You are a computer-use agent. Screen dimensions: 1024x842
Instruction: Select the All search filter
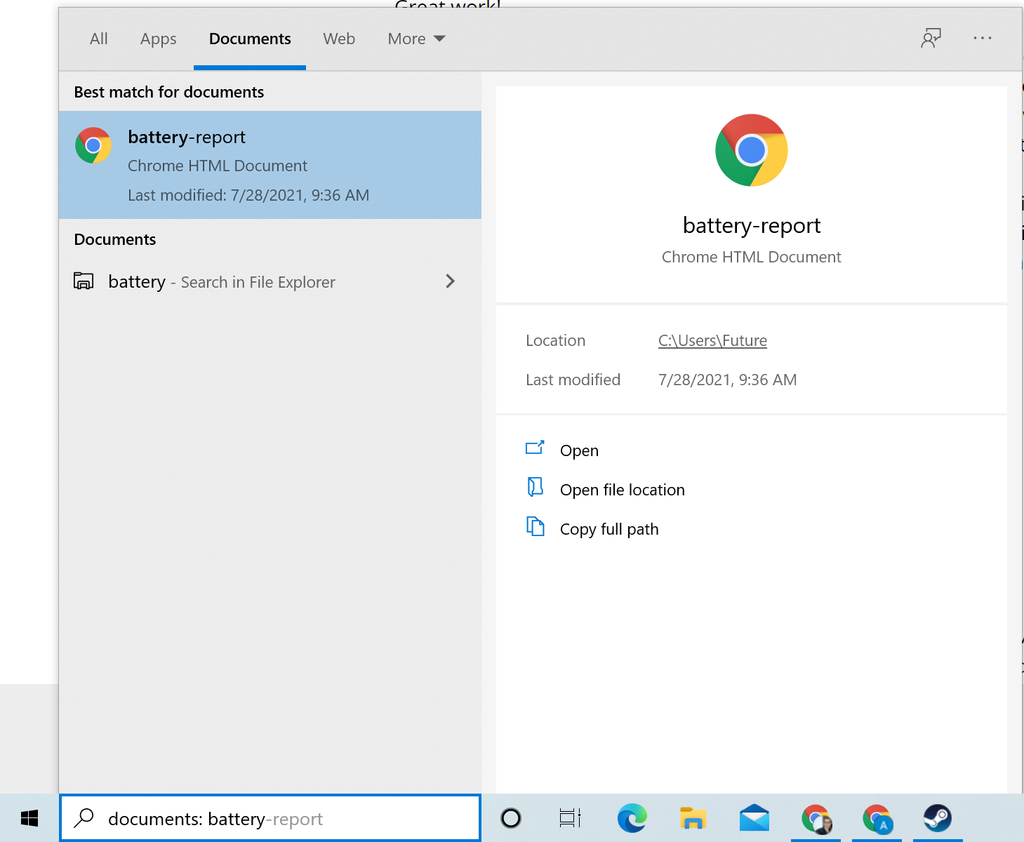click(98, 39)
